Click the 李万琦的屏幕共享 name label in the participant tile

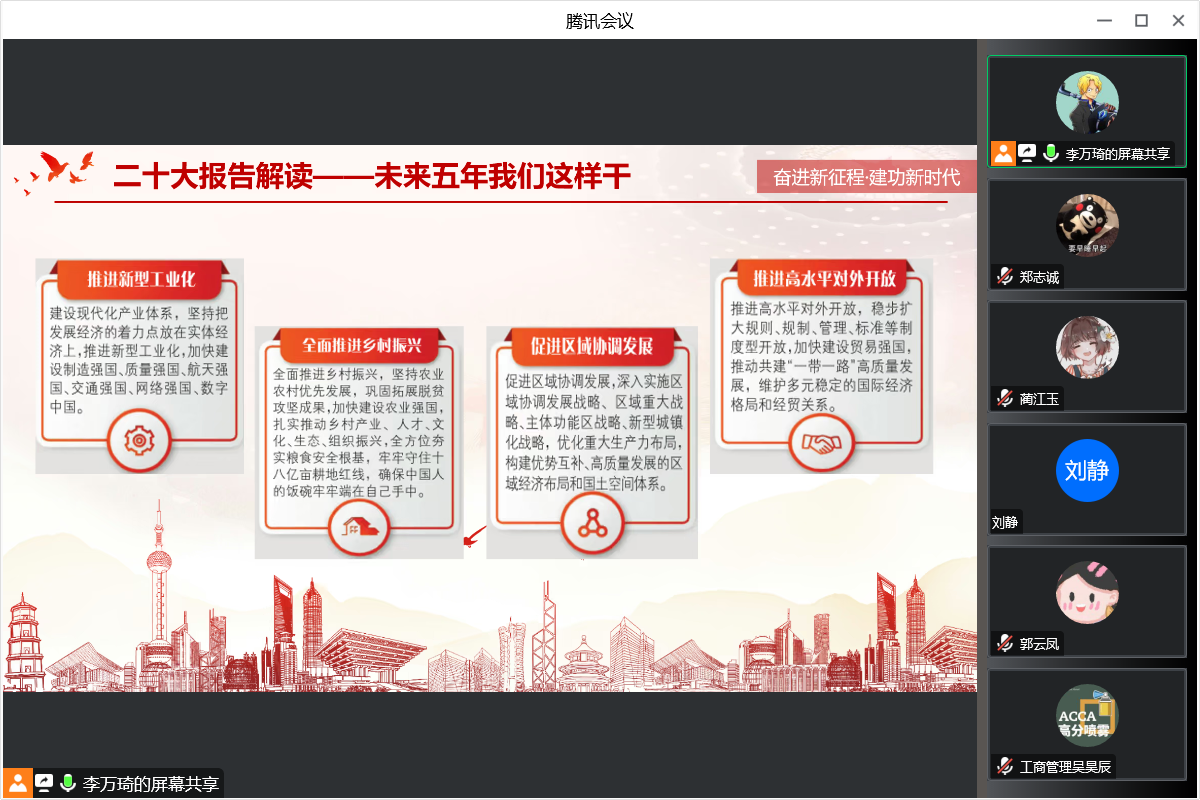[1117, 155]
